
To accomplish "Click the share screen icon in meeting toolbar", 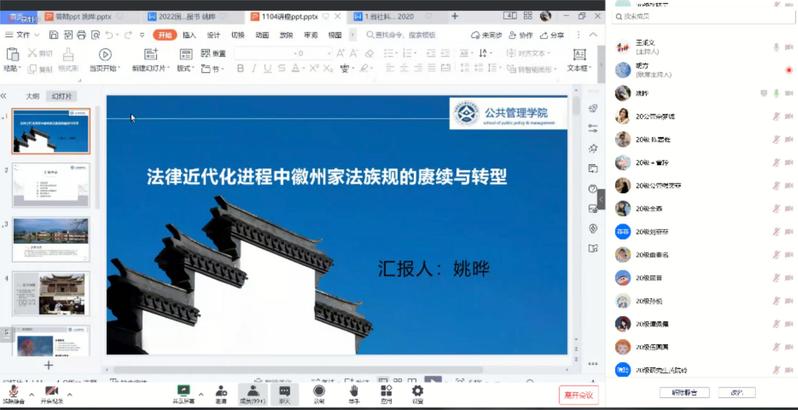I will (183, 392).
